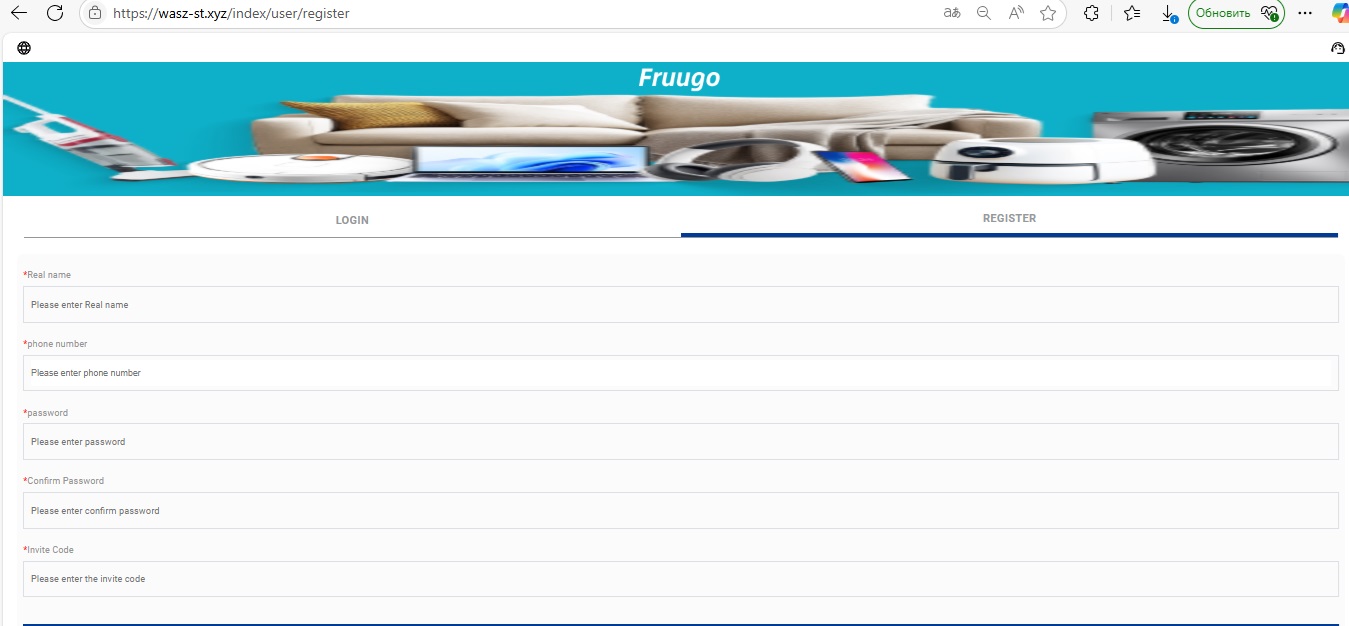Image resolution: width=1349 pixels, height=626 pixels.
Task: Click the Fruugo banner title
Action: coord(679,78)
